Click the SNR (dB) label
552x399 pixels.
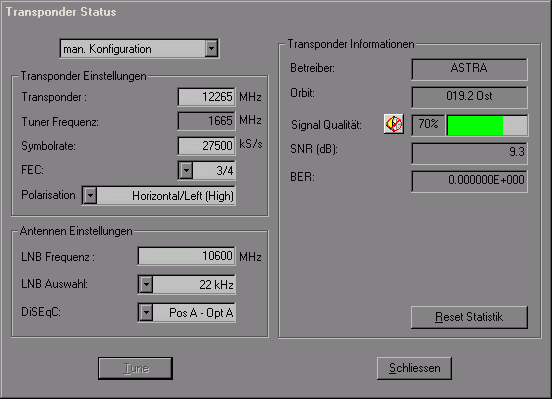(x=314, y=149)
